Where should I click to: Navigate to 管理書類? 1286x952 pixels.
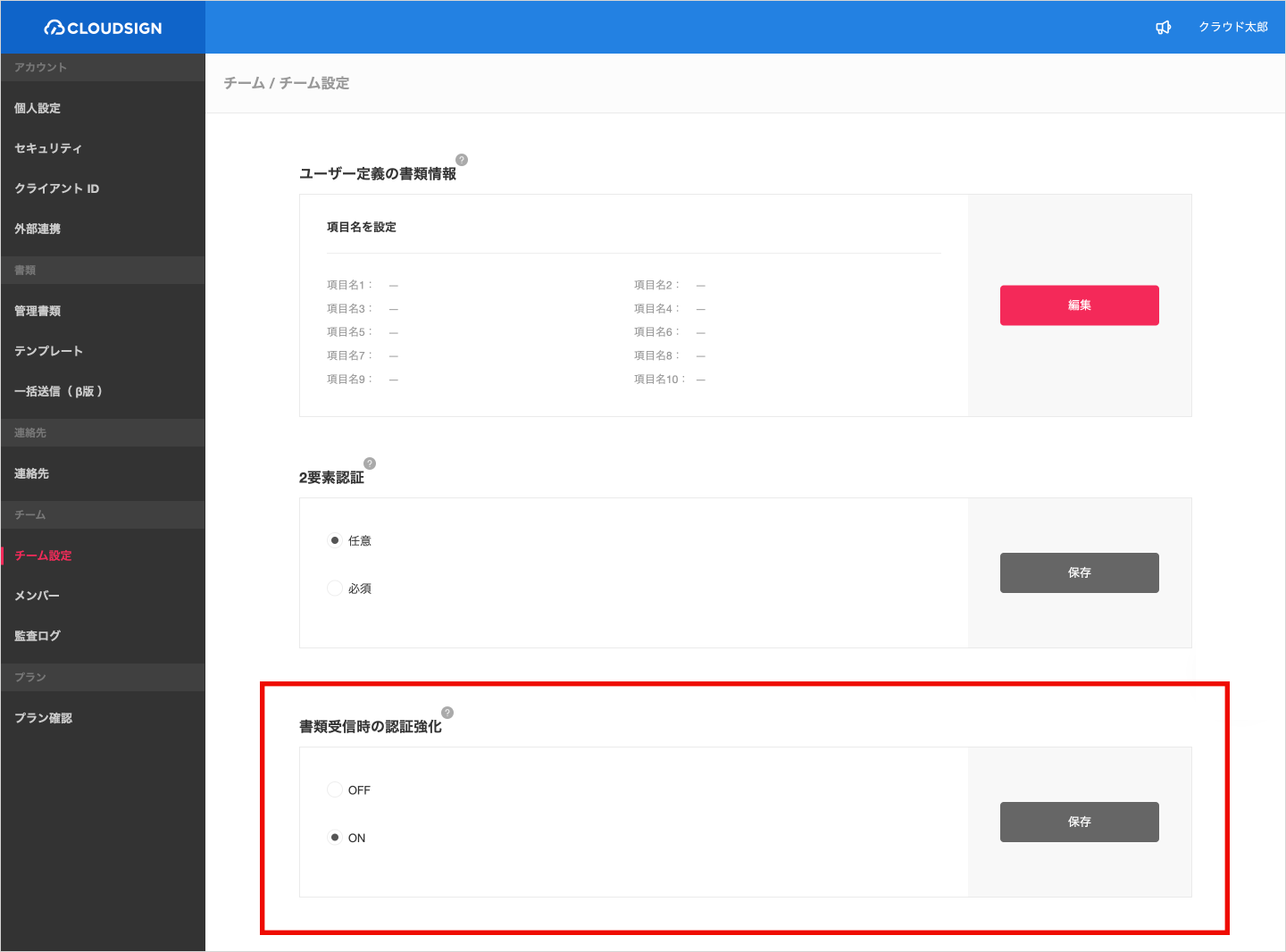click(x=38, y=311)
